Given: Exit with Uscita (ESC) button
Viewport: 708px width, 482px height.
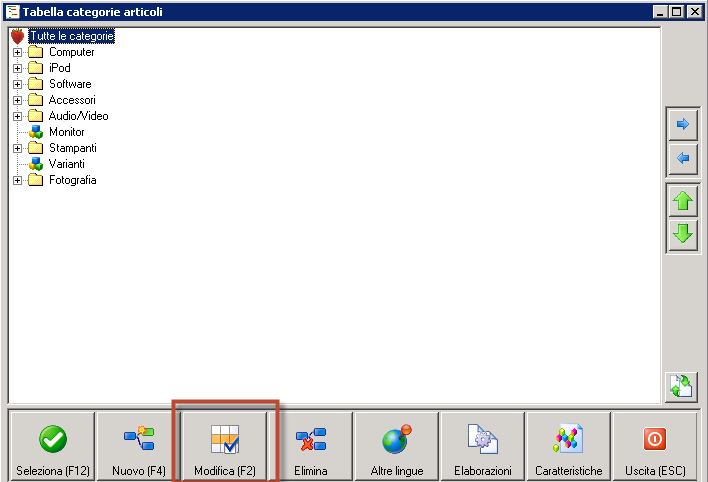Looking at the screenshot, I should (x=655, y=446).
